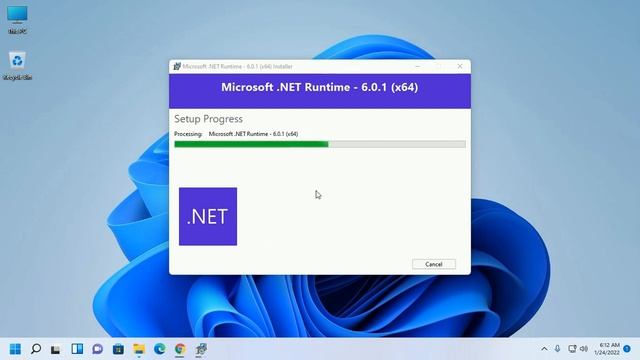Click the setup progress bar
The image size is (640, 360).
click(x=320, y=144)
